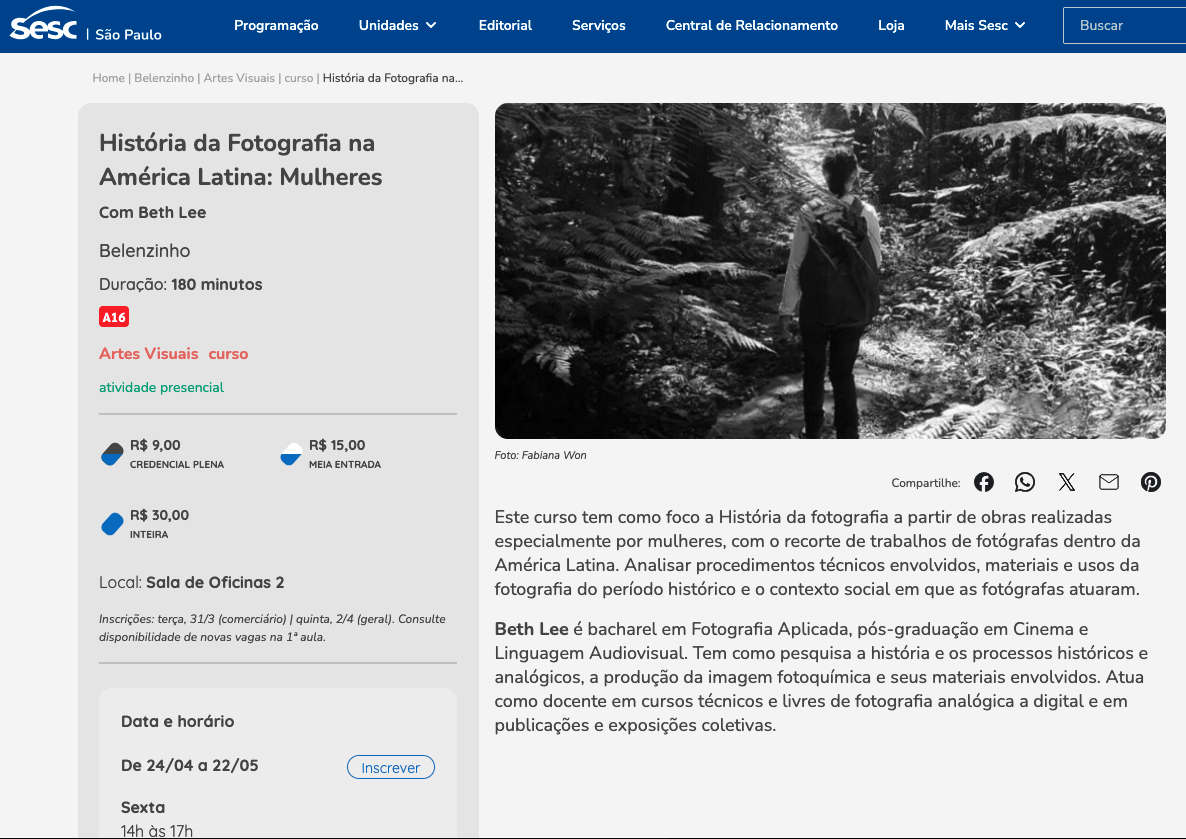Click the Credencial Plena ticket icon
The image size is (1186, 839).
coord(112,454)
